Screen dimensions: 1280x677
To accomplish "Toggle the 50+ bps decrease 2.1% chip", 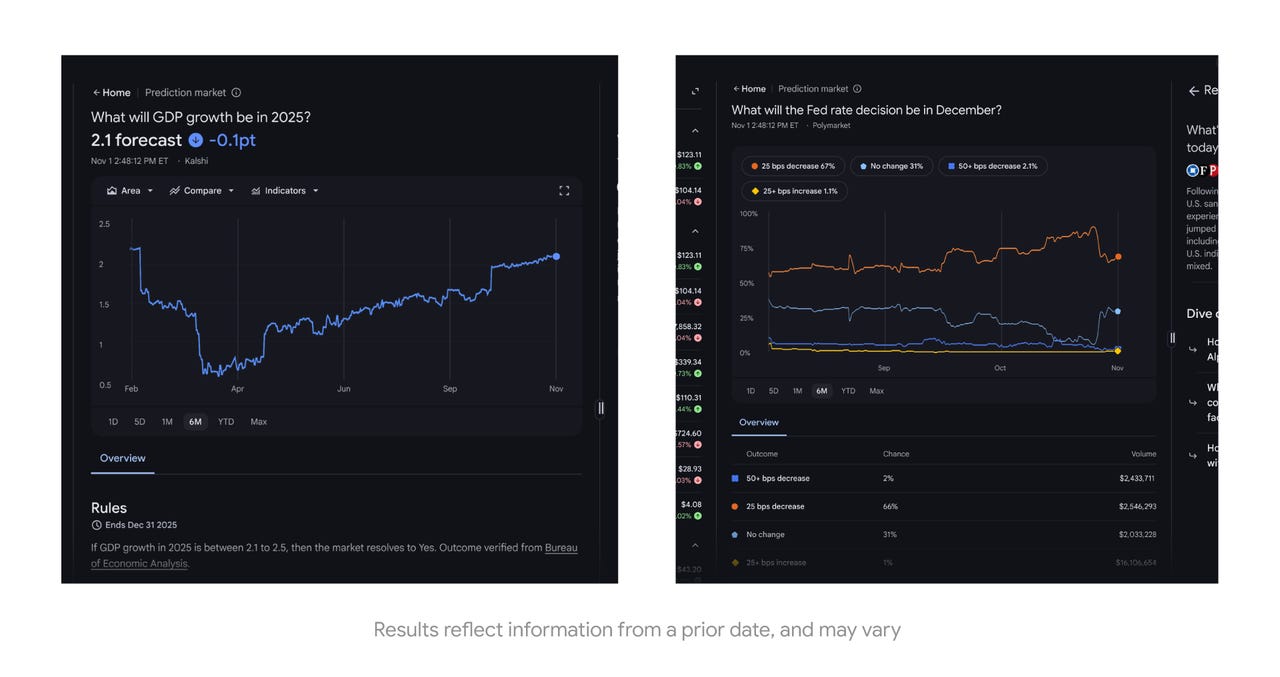I will pos(992,166).
